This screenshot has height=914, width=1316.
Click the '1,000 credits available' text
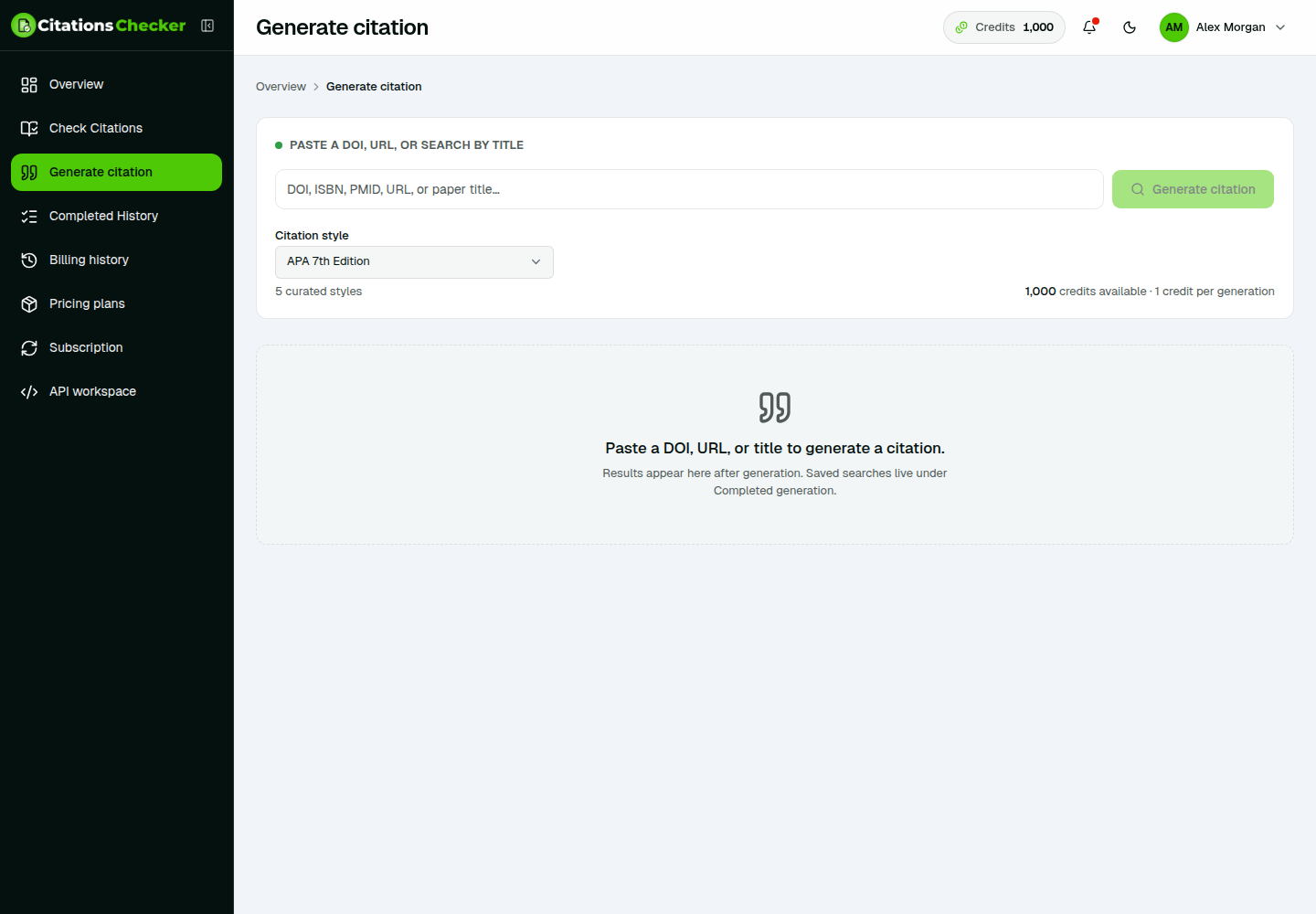[1085, 292]
